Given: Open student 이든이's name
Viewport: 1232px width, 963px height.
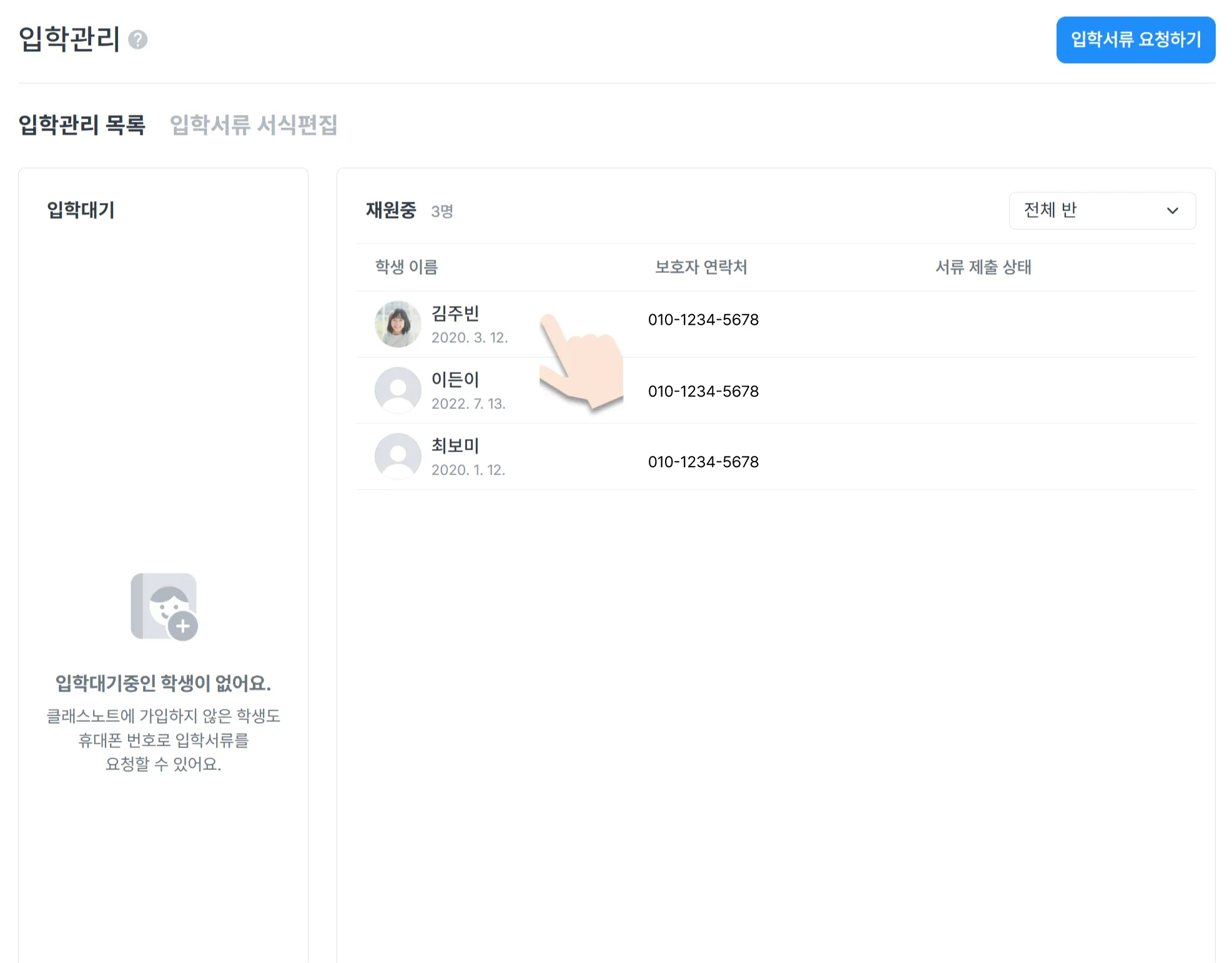Looking at the screenshot, I should point(455,379).
